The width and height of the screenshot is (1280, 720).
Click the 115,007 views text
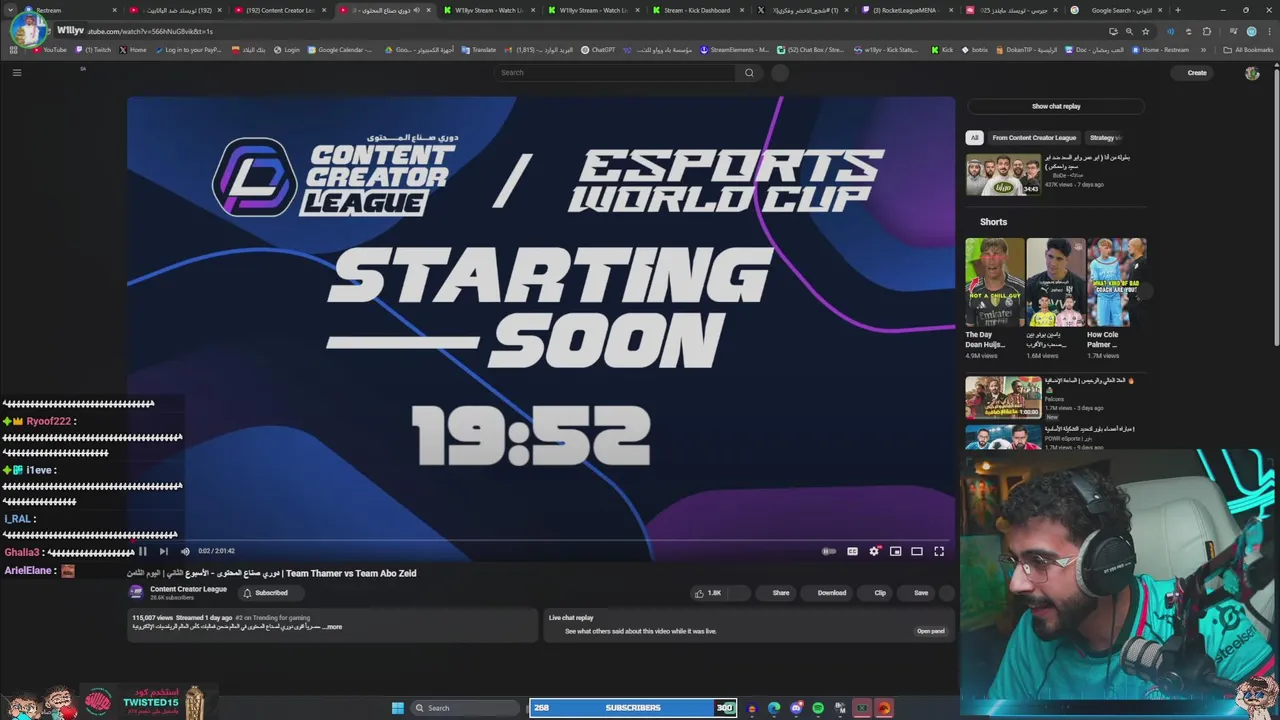[152, 618]
